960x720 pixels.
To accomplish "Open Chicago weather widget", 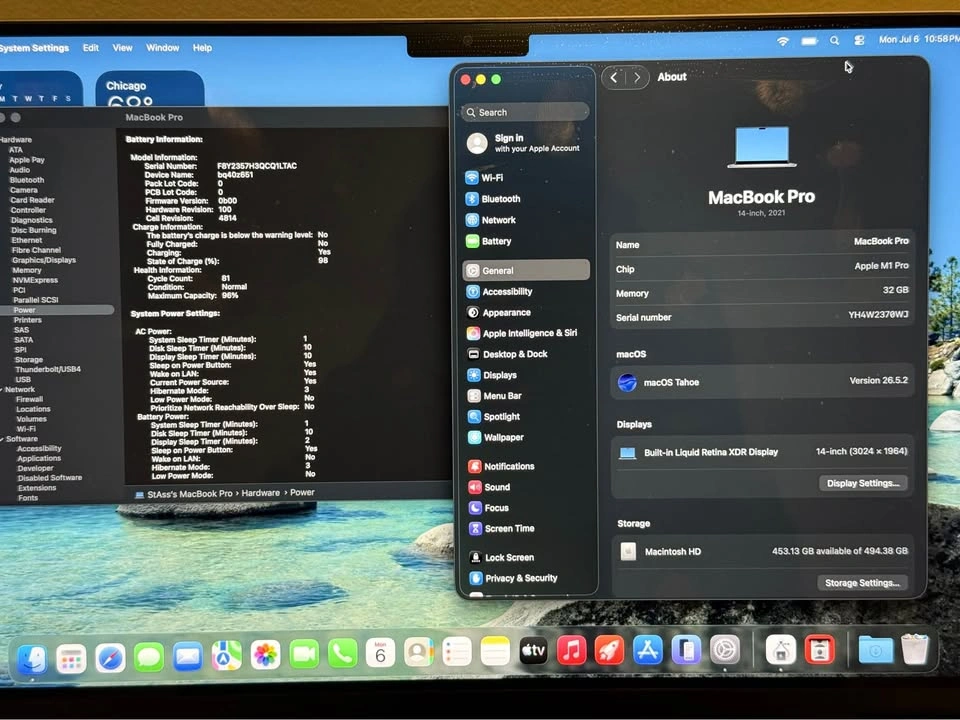I will click(x=150, y=89).
